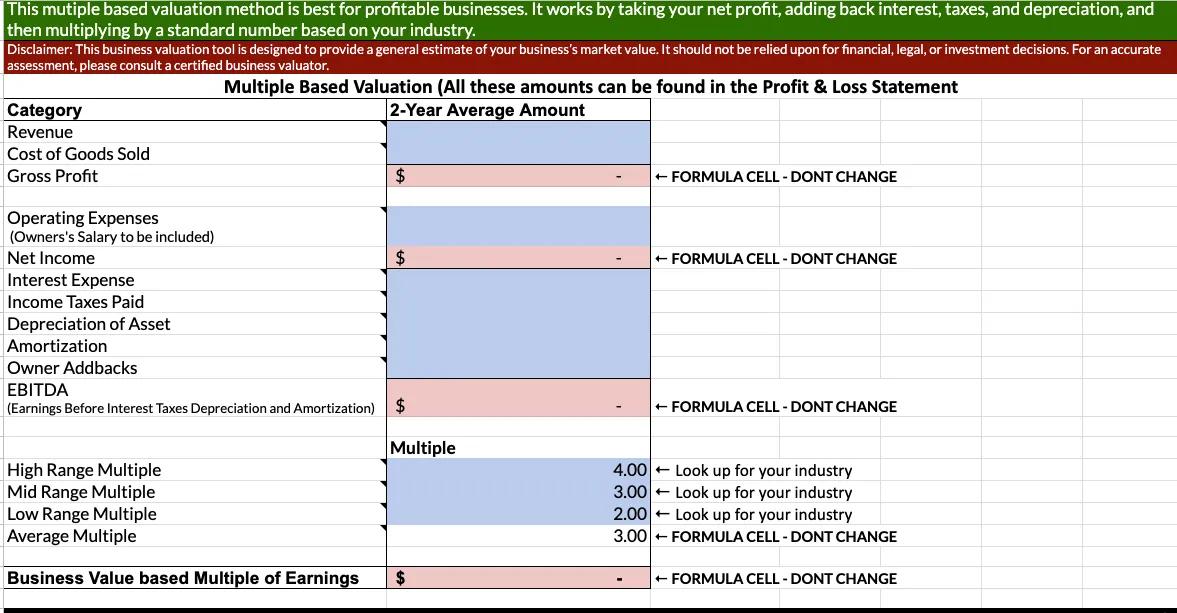Click the Amortization amount input cell

point(518,346)
